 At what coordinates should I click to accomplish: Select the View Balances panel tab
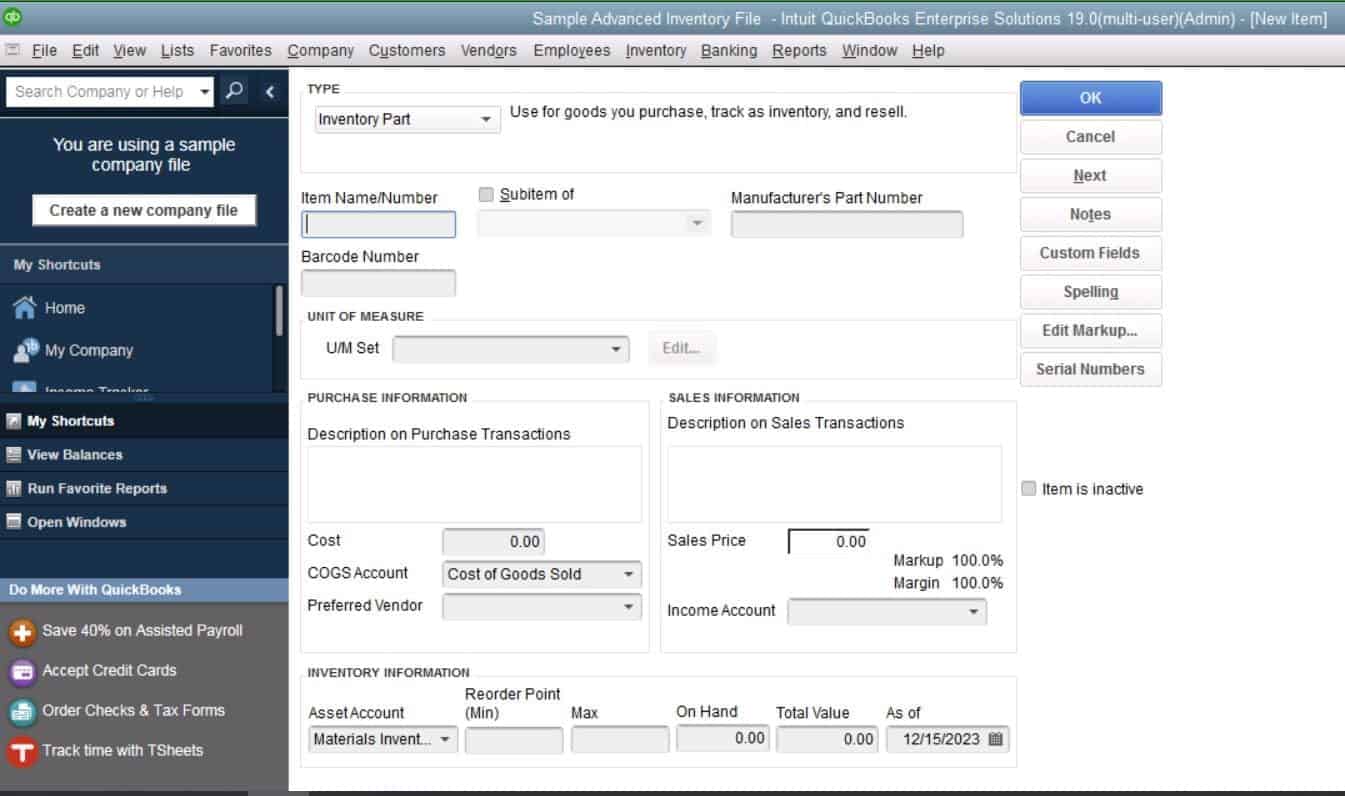tap(144, 455)
